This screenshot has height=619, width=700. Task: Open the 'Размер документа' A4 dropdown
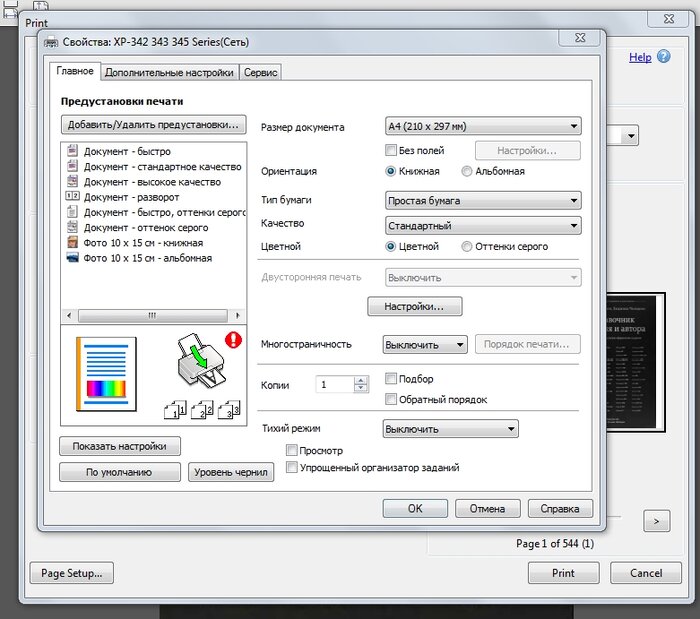pos(483,127)
